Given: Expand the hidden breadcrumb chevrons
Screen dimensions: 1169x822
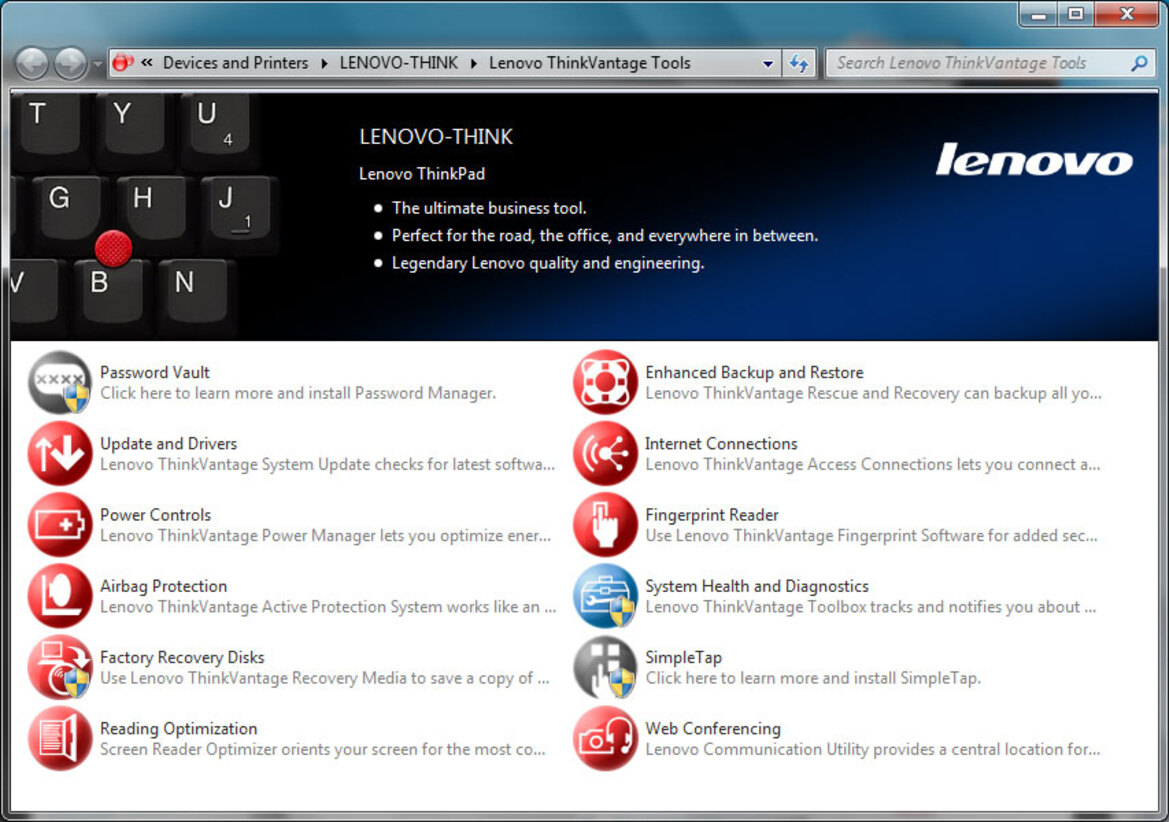Looking at the screenshot, I should coord(147,63).
